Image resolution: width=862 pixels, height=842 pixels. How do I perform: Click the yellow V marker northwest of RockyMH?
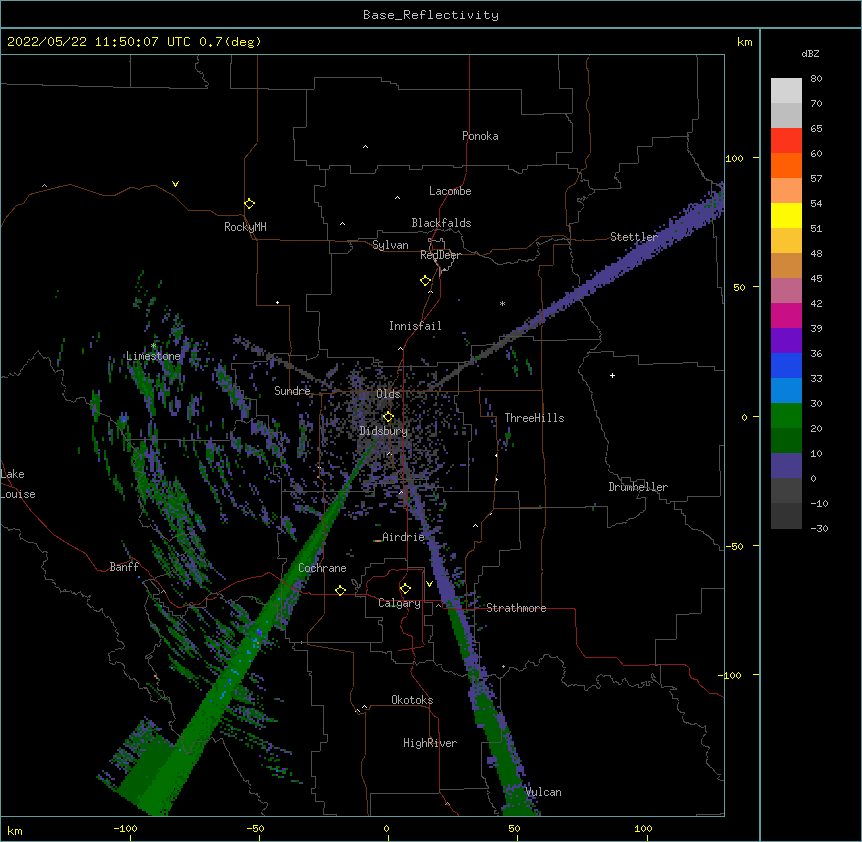pyautogui.click(x=175, y=184)
